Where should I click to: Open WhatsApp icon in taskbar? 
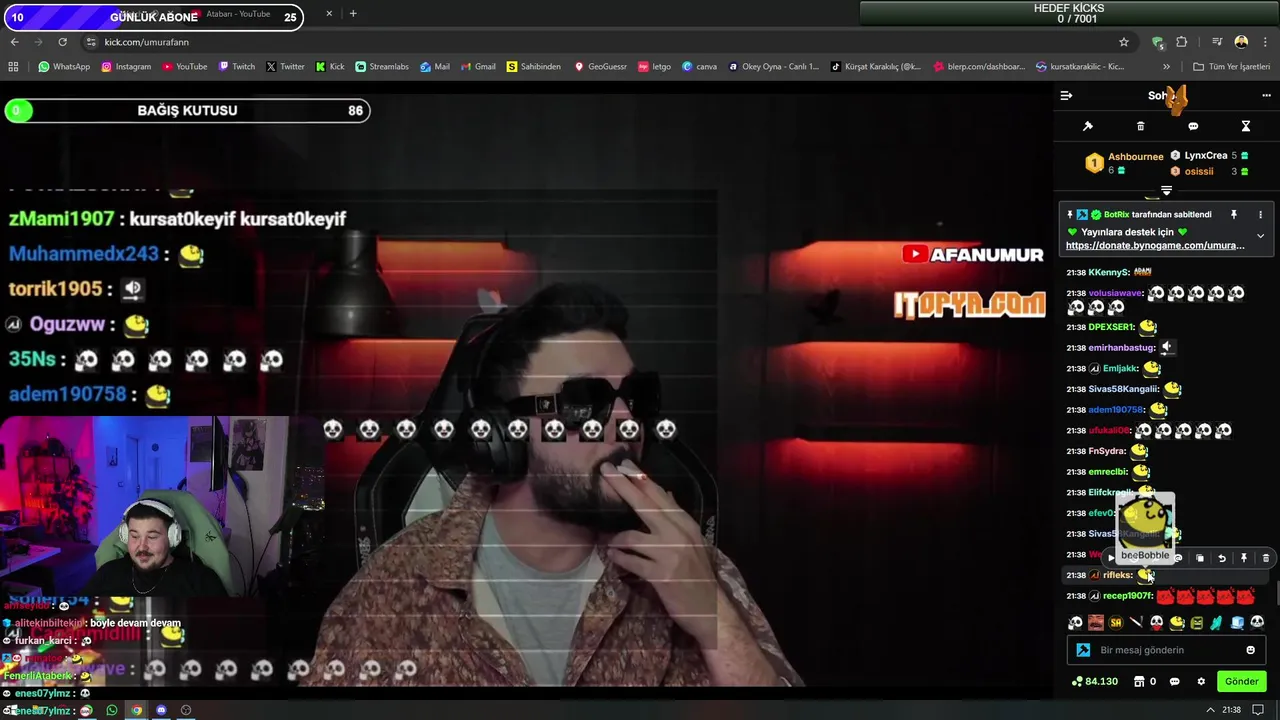[x=112, y=710]
